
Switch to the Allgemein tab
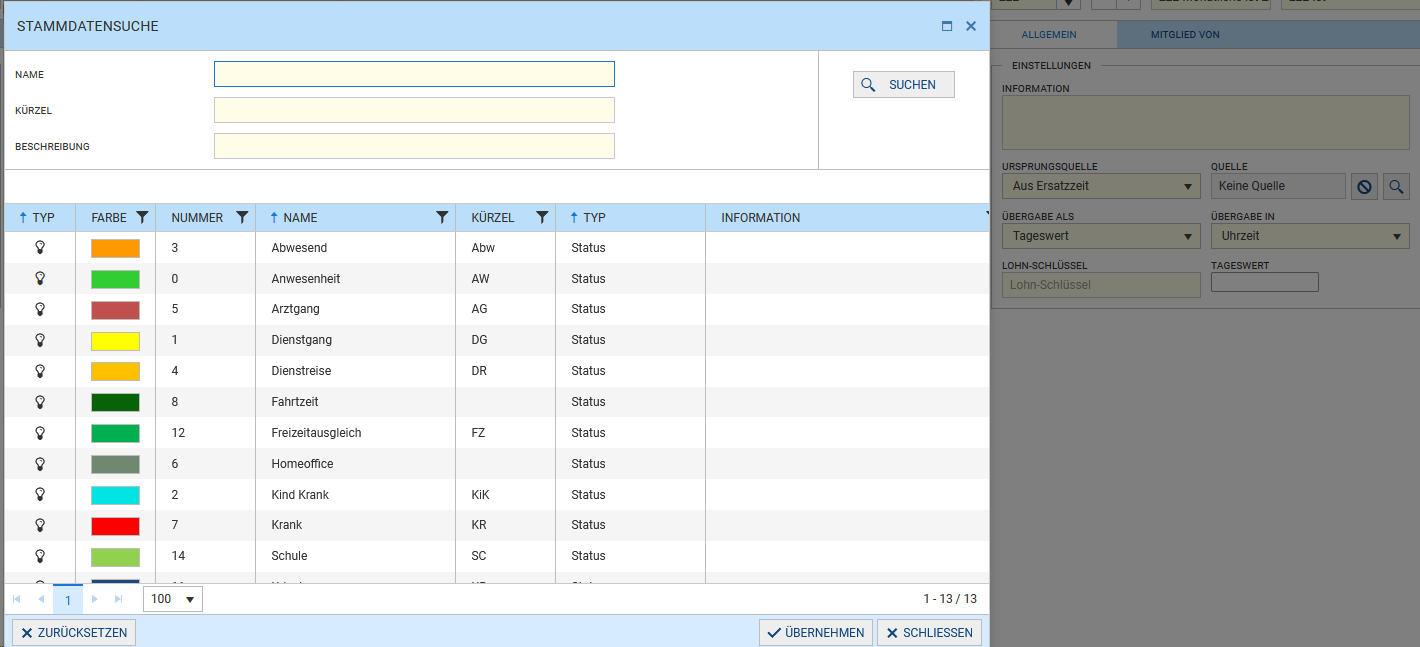click(1049, 35)
